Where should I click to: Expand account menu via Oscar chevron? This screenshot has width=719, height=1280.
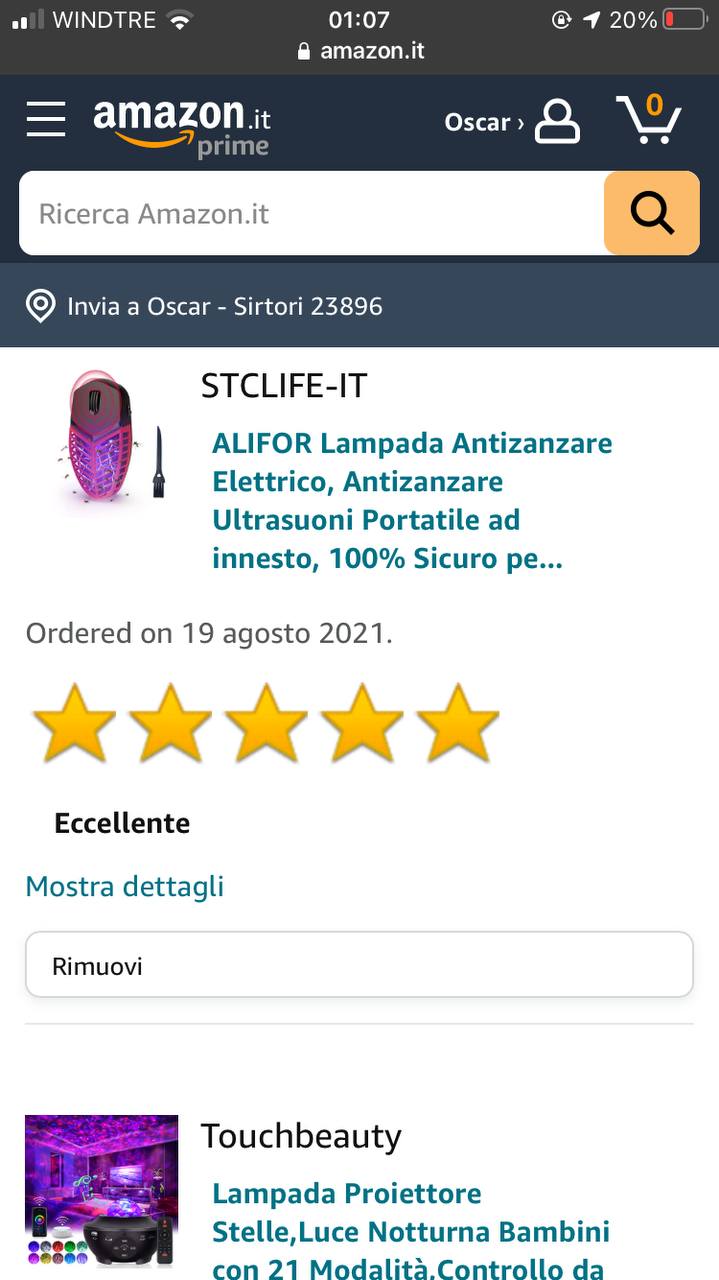click(520, 123)
